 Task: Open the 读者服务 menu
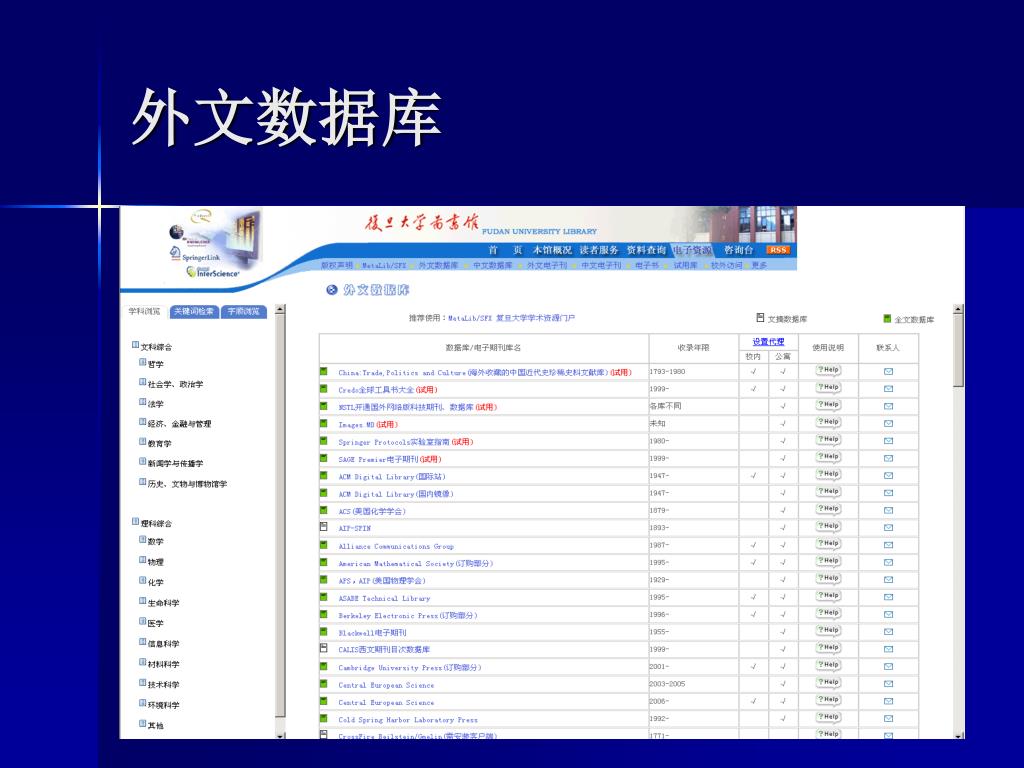tap(599, 250)
